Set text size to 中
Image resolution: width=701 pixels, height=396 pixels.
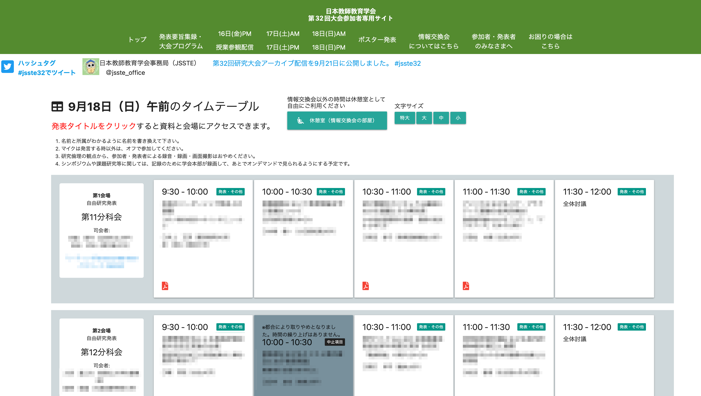click(x=441, y=118)
